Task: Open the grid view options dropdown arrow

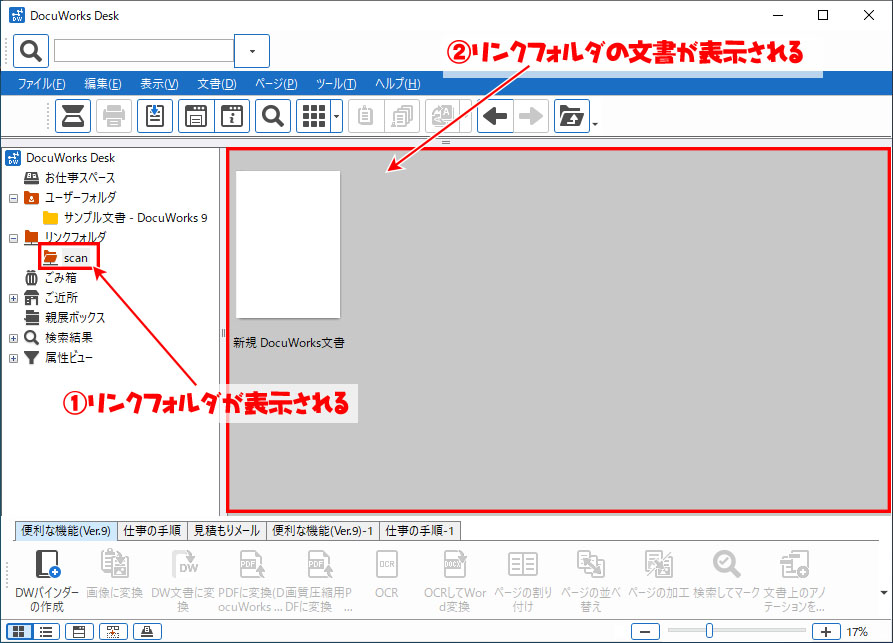Action: point(337,116)
